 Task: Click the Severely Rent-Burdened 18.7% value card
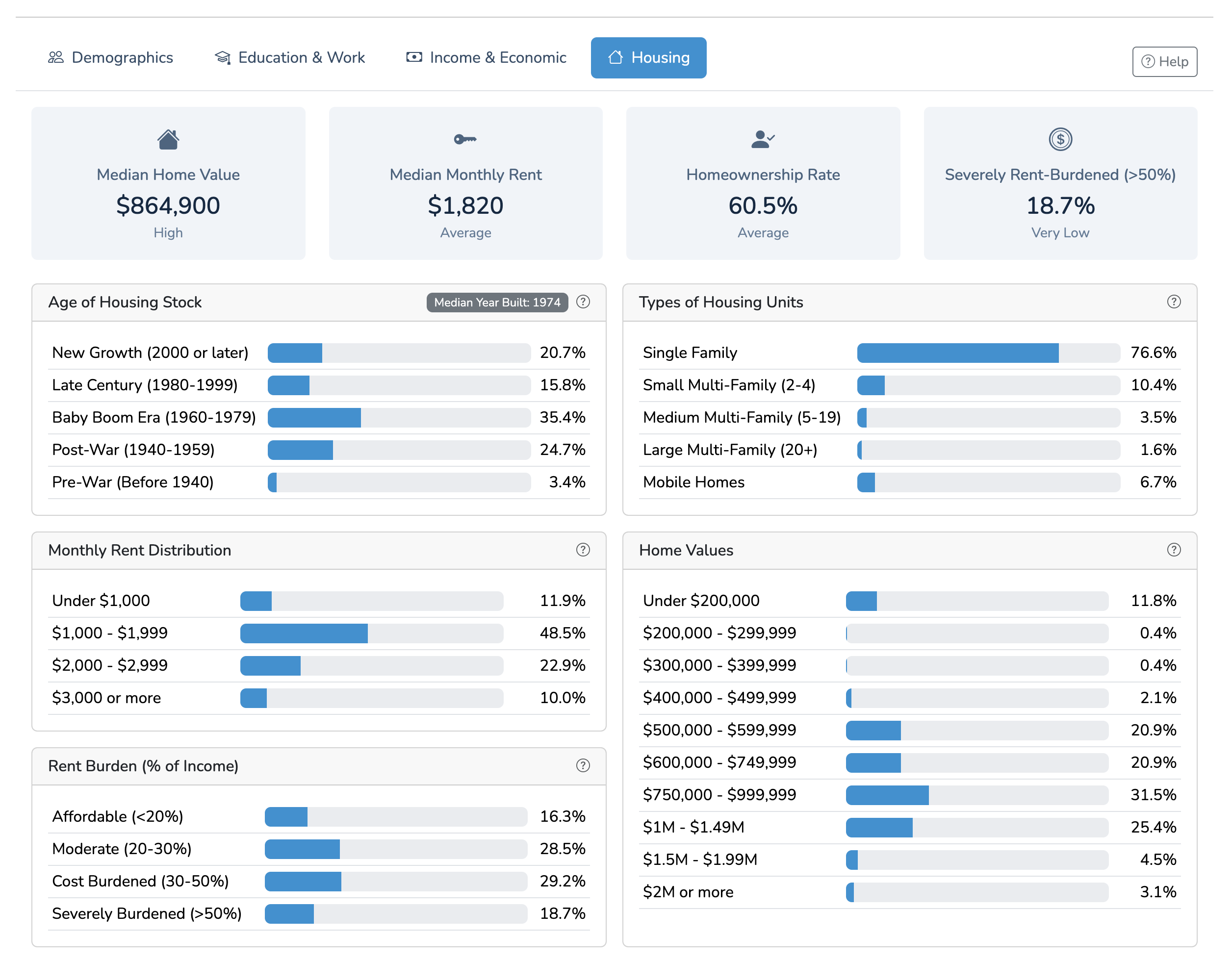(1060, 183)
